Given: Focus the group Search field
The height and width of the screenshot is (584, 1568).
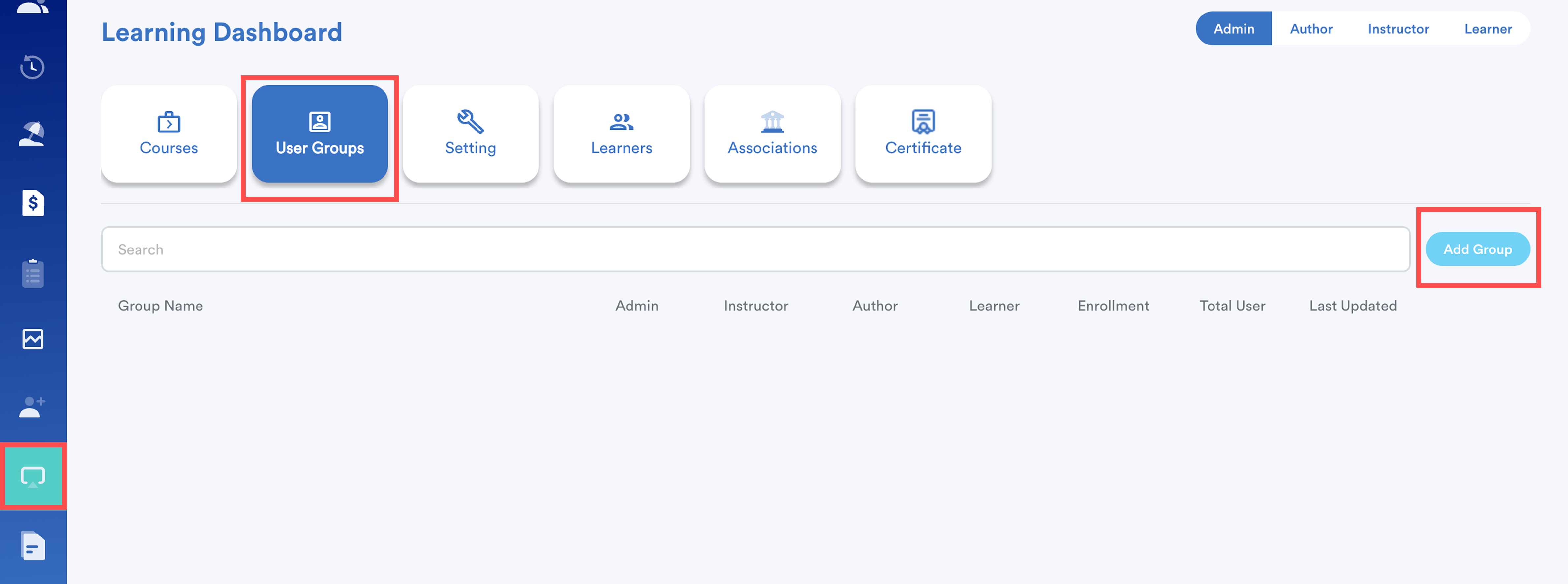Looking at the screenshot, I should coord(755,249).
